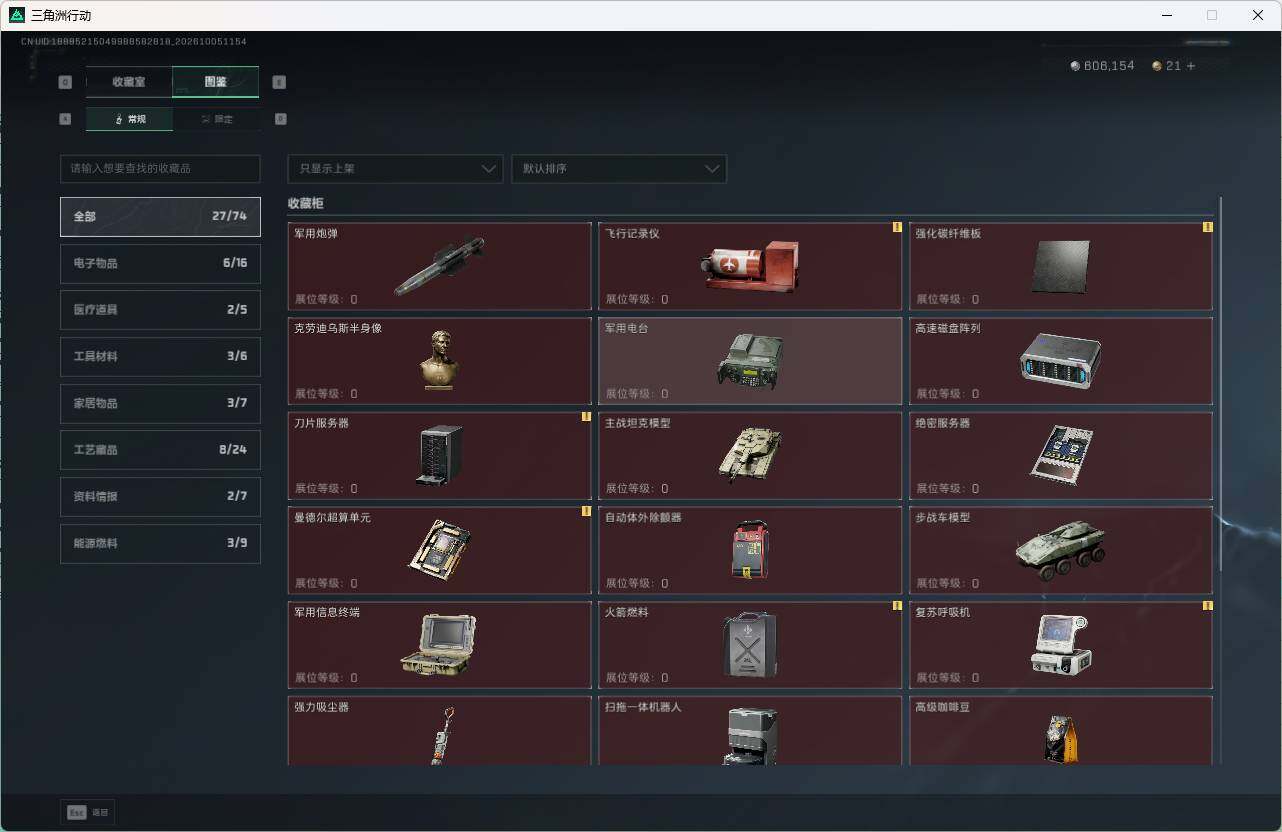Click the 军用电台 radio item
1282x832 pixels.
click(750, 361)
